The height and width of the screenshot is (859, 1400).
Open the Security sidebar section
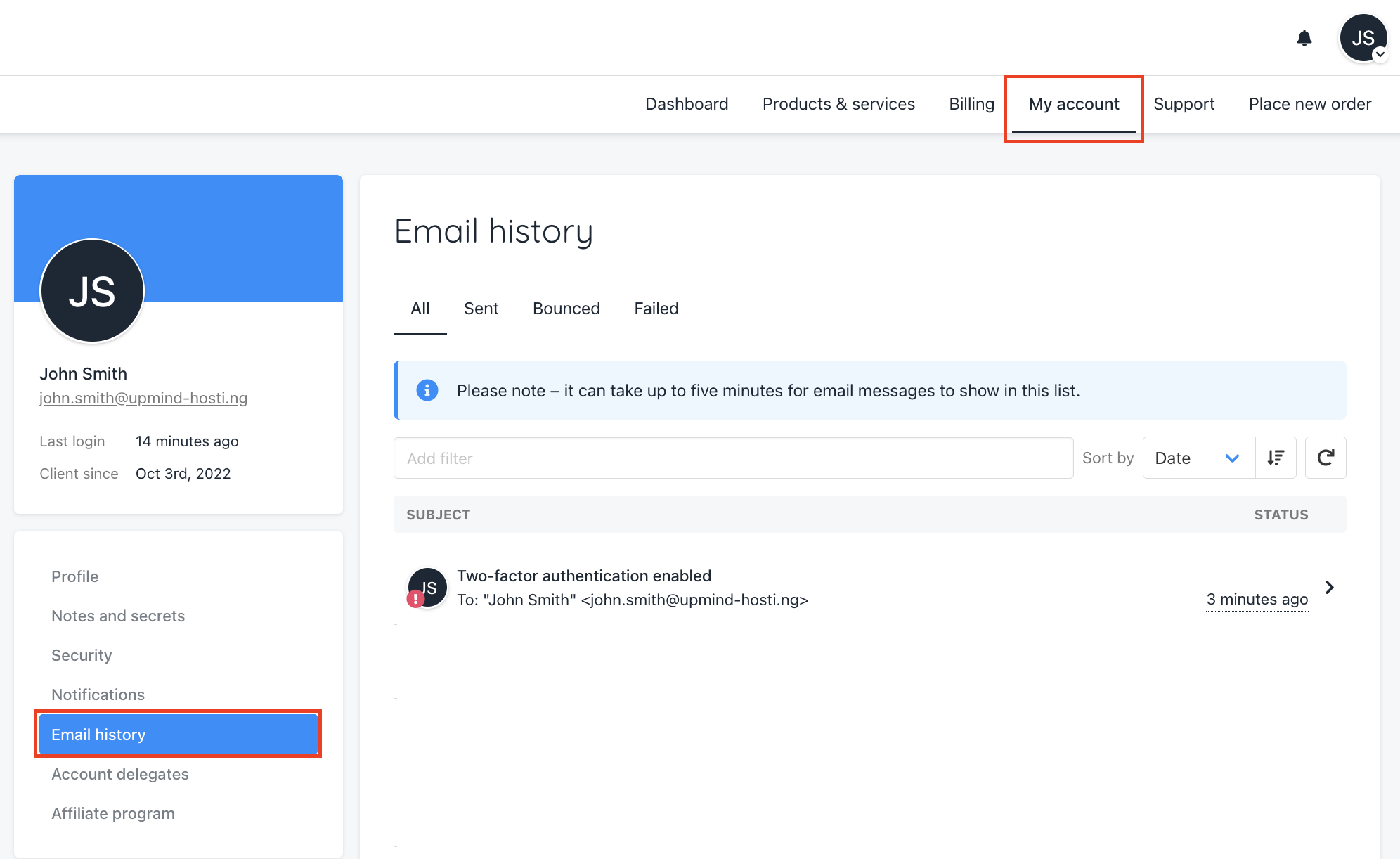click(82, 655)
